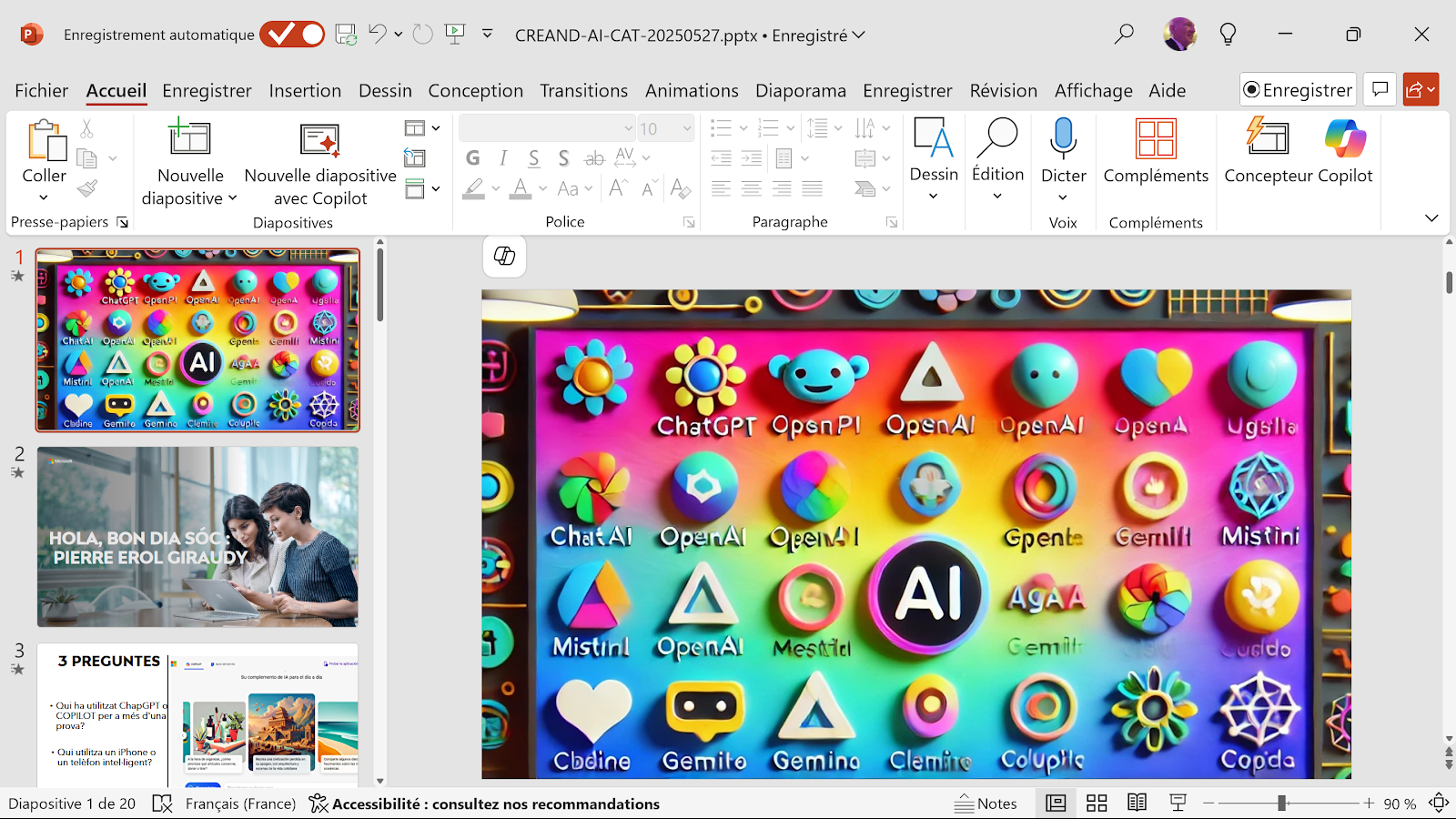Open the font name dropdown

click(x=628, y=128)
